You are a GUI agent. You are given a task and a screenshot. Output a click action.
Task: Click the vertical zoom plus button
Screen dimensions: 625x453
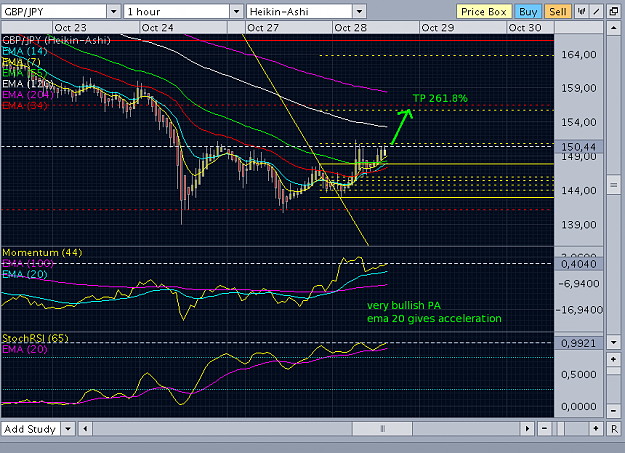click(613, 360)
